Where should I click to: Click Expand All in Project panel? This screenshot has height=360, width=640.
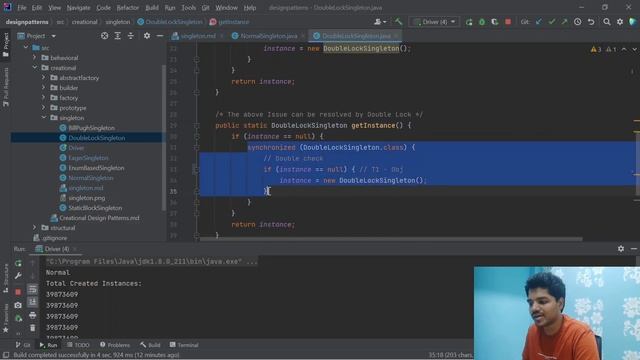click(118, 36)
